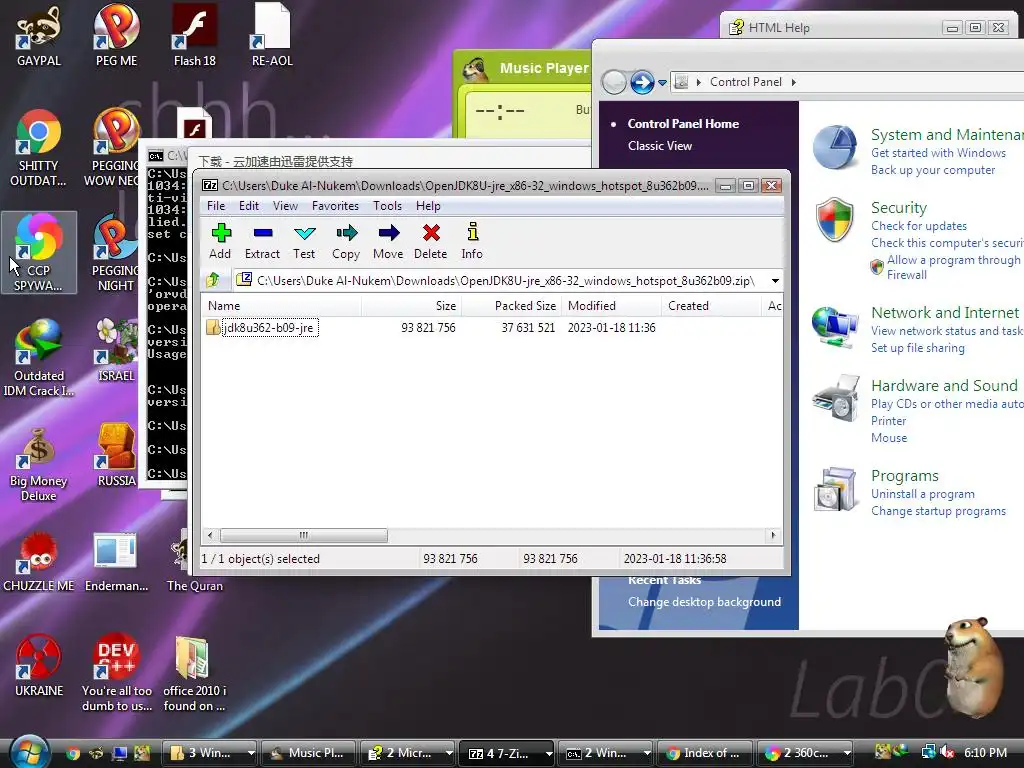Click the System and Maintenance pie icon

click(835, 147)
